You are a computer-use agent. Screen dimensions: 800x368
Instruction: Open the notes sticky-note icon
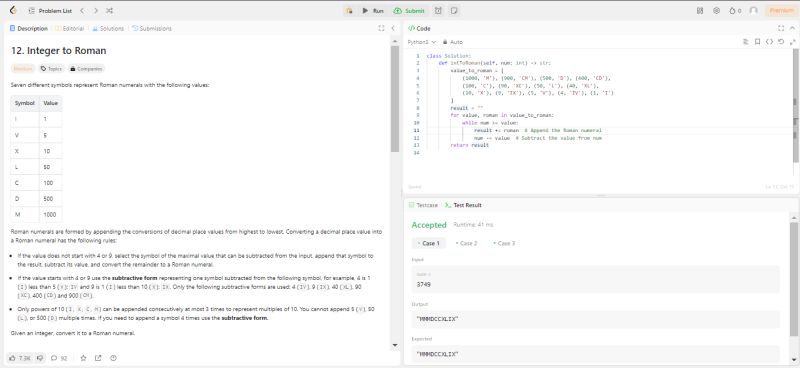point(454,11)
